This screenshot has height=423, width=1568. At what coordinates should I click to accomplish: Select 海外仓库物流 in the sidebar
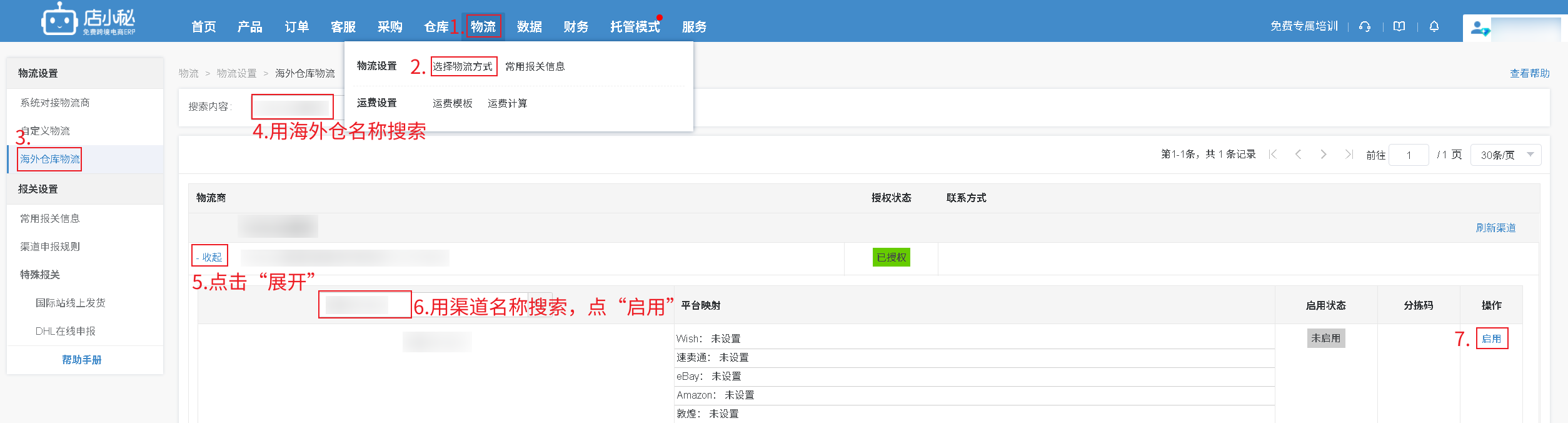pos(50,159)
